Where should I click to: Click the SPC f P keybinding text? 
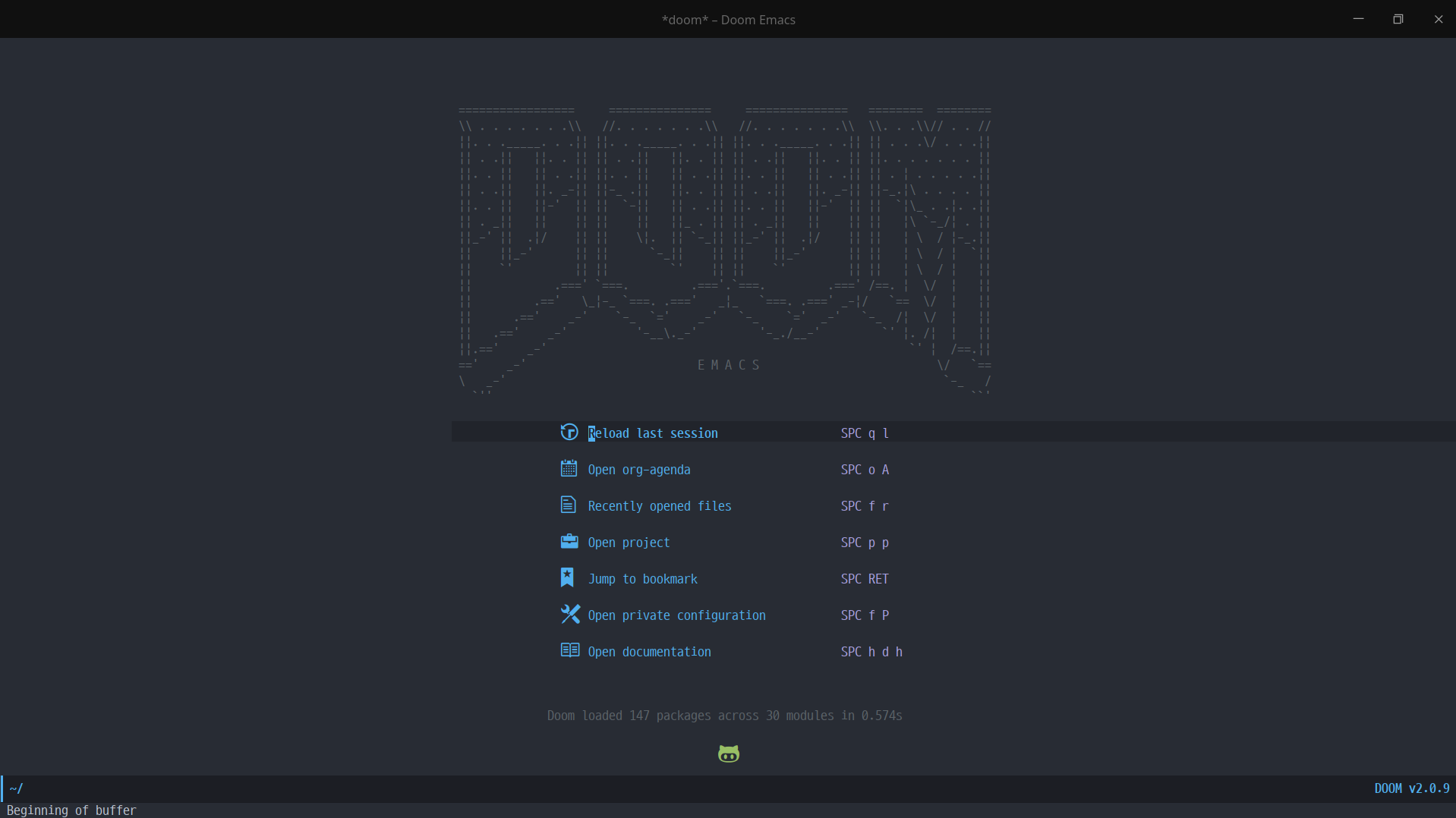click(865, 615)
